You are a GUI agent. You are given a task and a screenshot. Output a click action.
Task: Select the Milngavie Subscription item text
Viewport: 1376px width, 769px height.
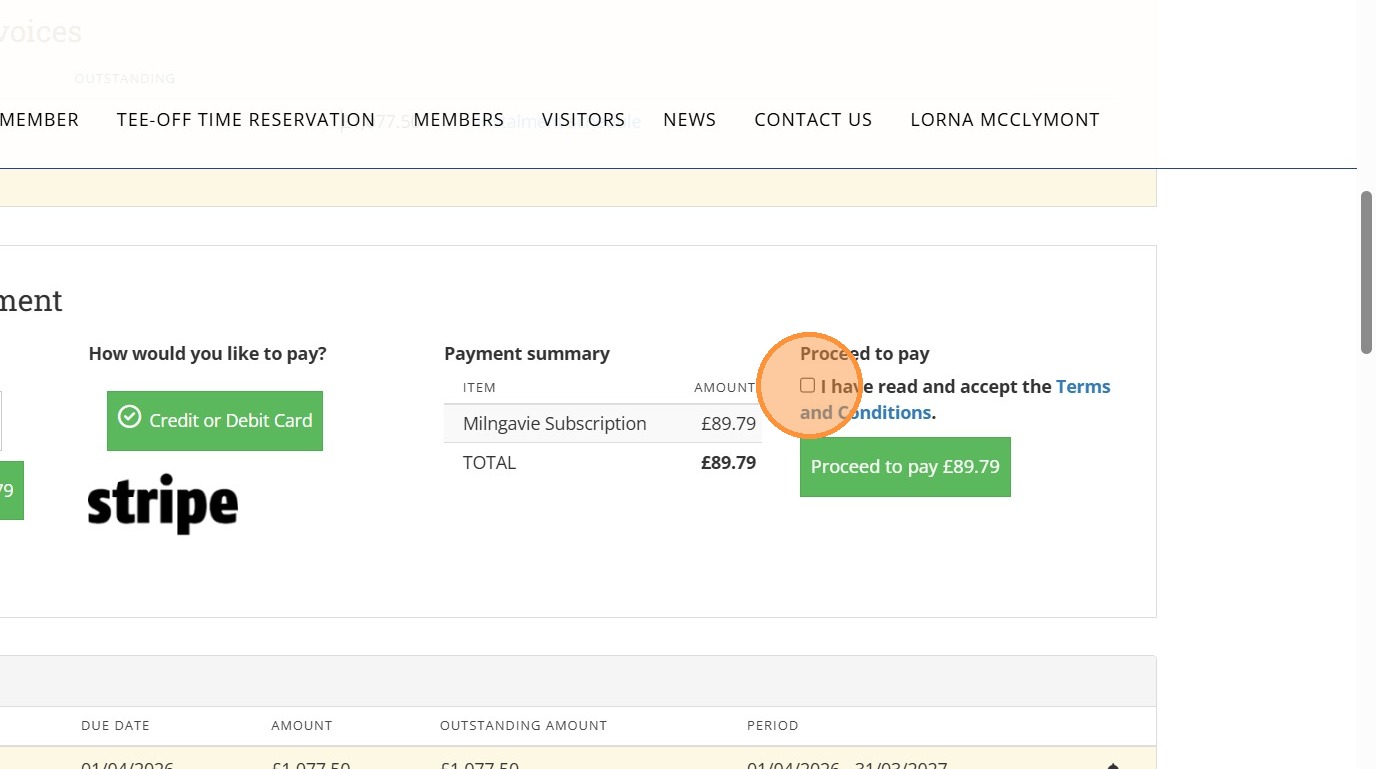click(x=555, y=424)
